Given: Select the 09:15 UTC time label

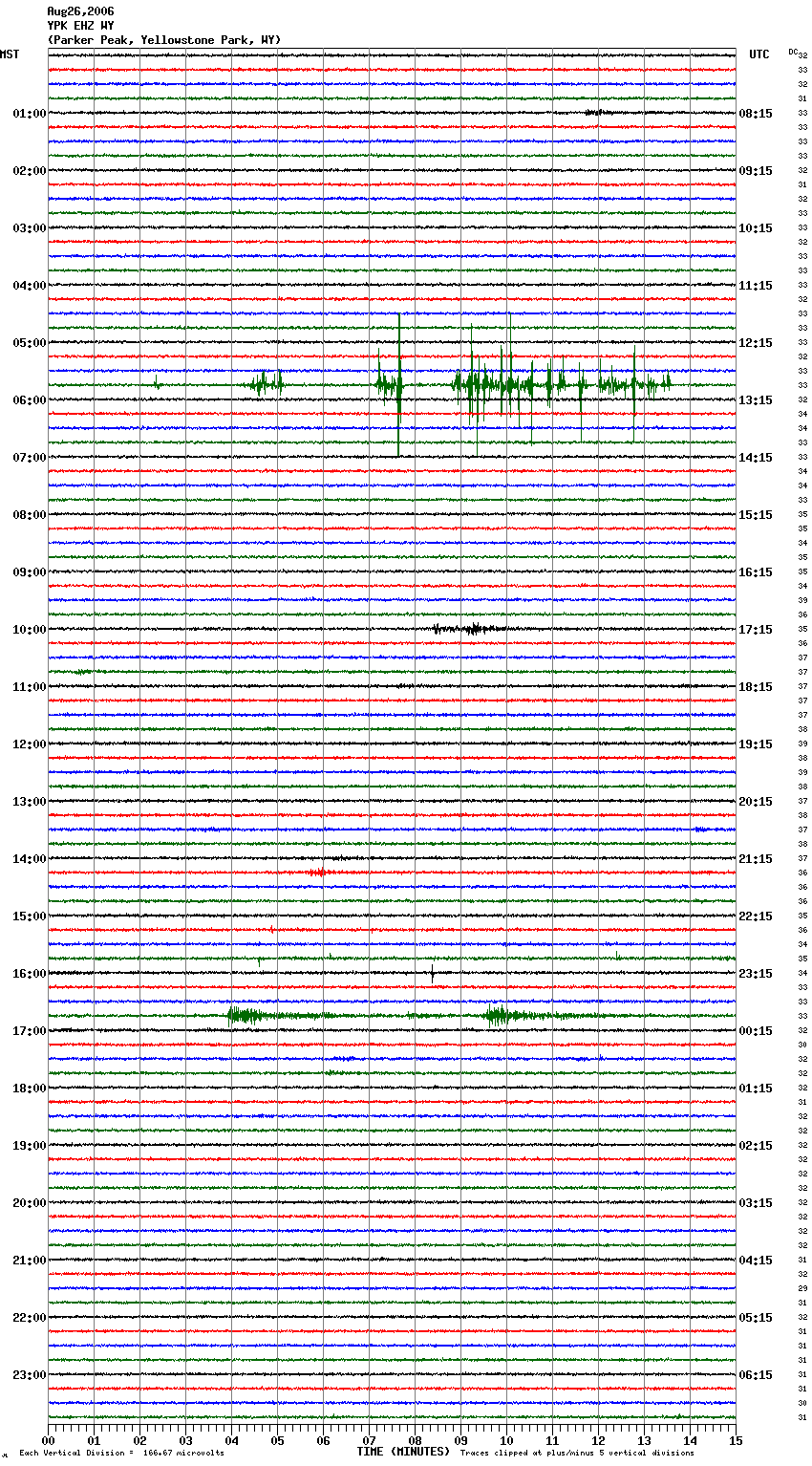Looking at the screenshot, I should (756, 171).
